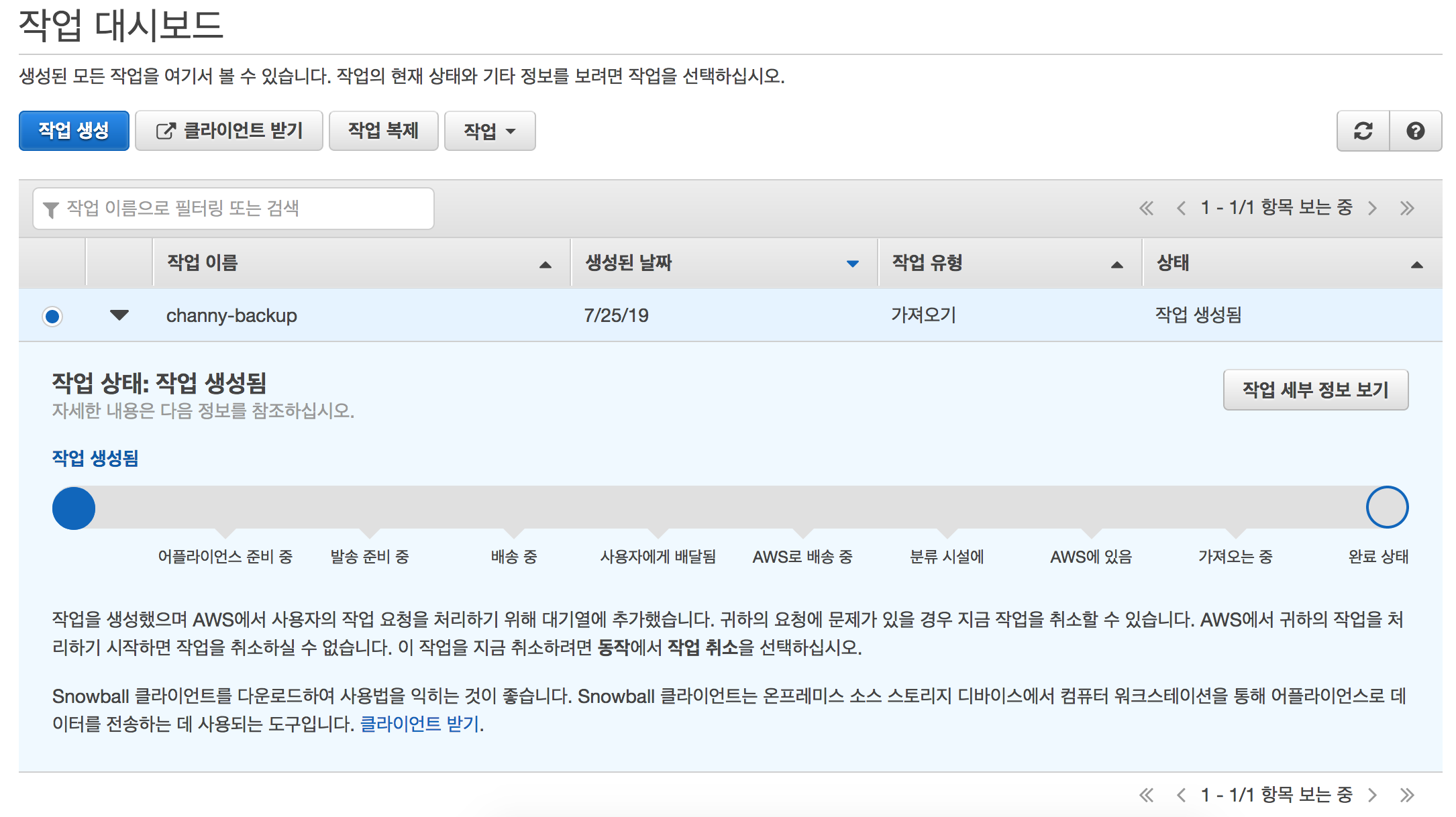
Task: Click 작업 세부 정보 보기 button
Action: (1315, 390)
